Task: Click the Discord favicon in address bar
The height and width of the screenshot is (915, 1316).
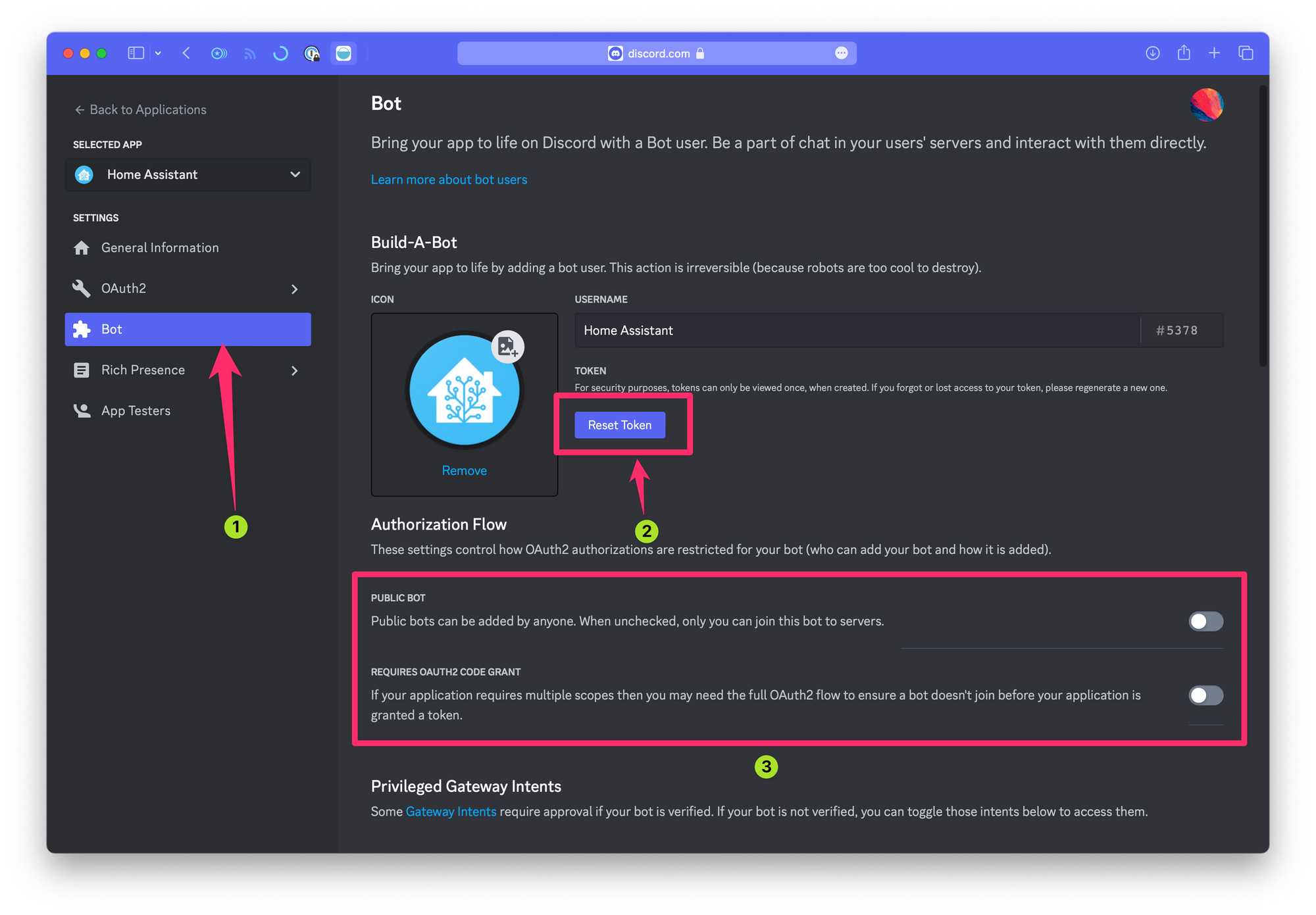Action: pyautogui.click(x=615, y=53)
